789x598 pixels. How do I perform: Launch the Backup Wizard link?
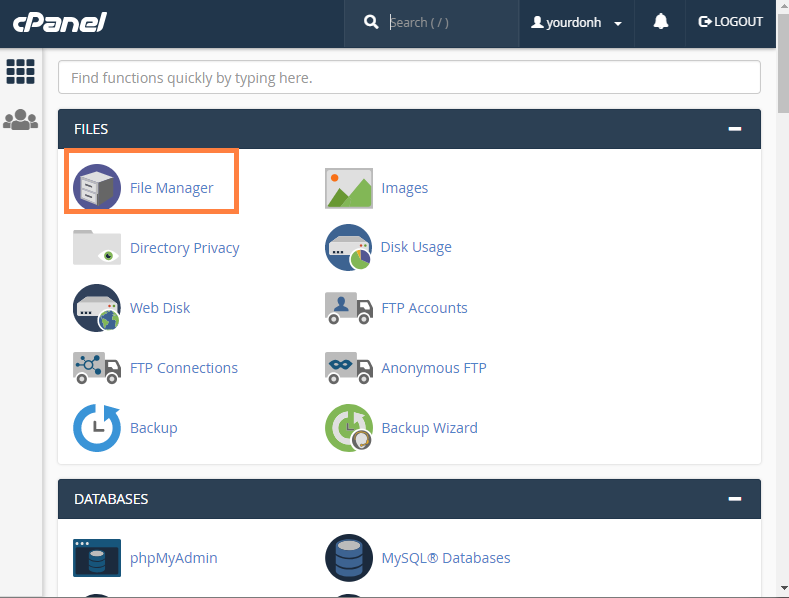click(429, 428)
